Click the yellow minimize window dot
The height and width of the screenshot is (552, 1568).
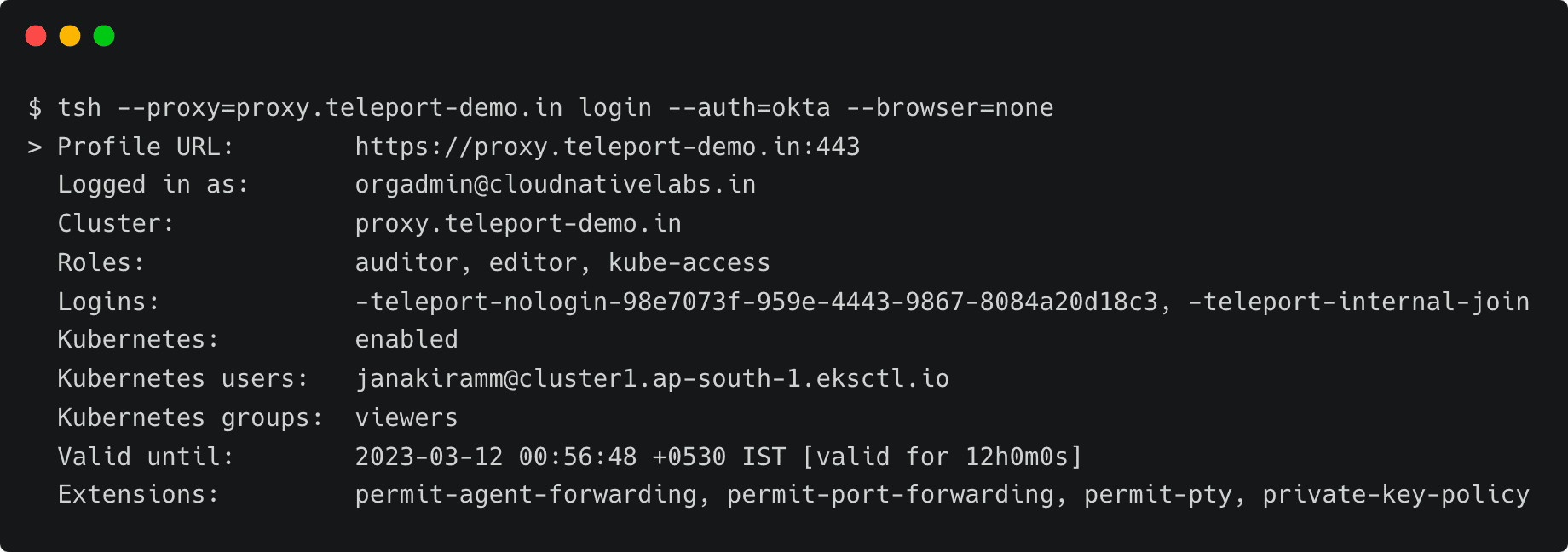point(70,36)
